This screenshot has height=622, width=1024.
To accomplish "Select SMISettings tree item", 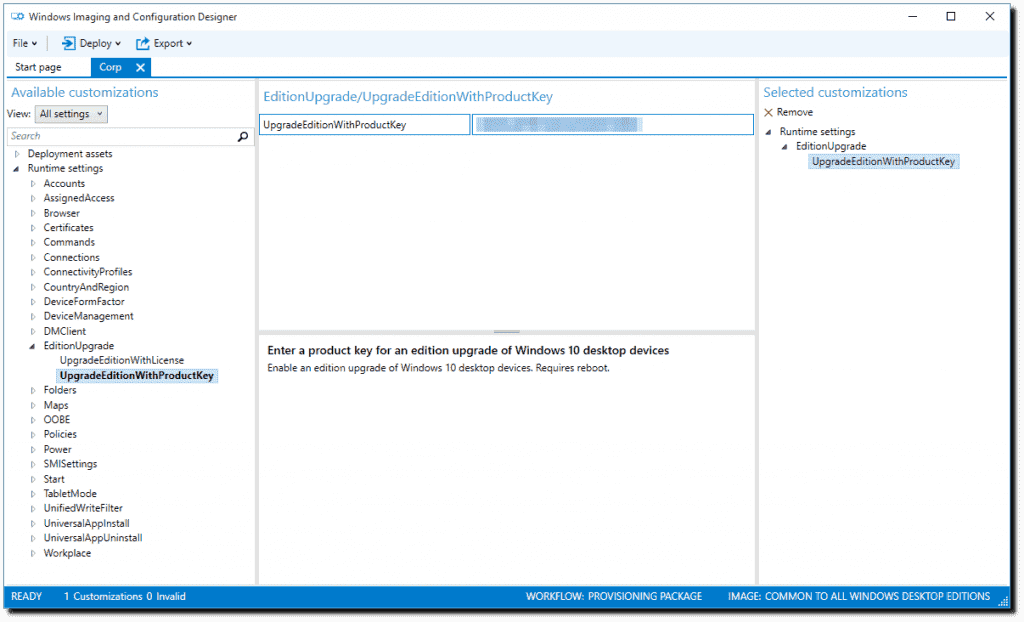I will coord(70,464).
